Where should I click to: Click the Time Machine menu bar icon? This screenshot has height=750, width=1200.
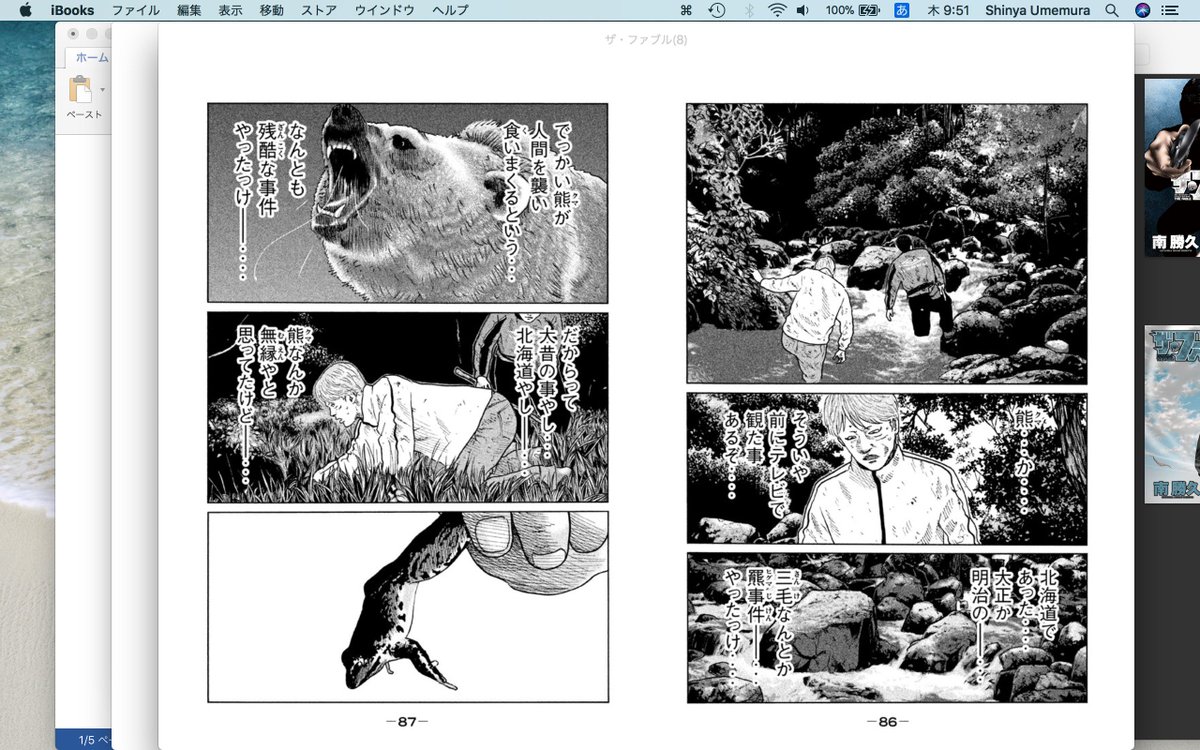click(x=716, y=10)
